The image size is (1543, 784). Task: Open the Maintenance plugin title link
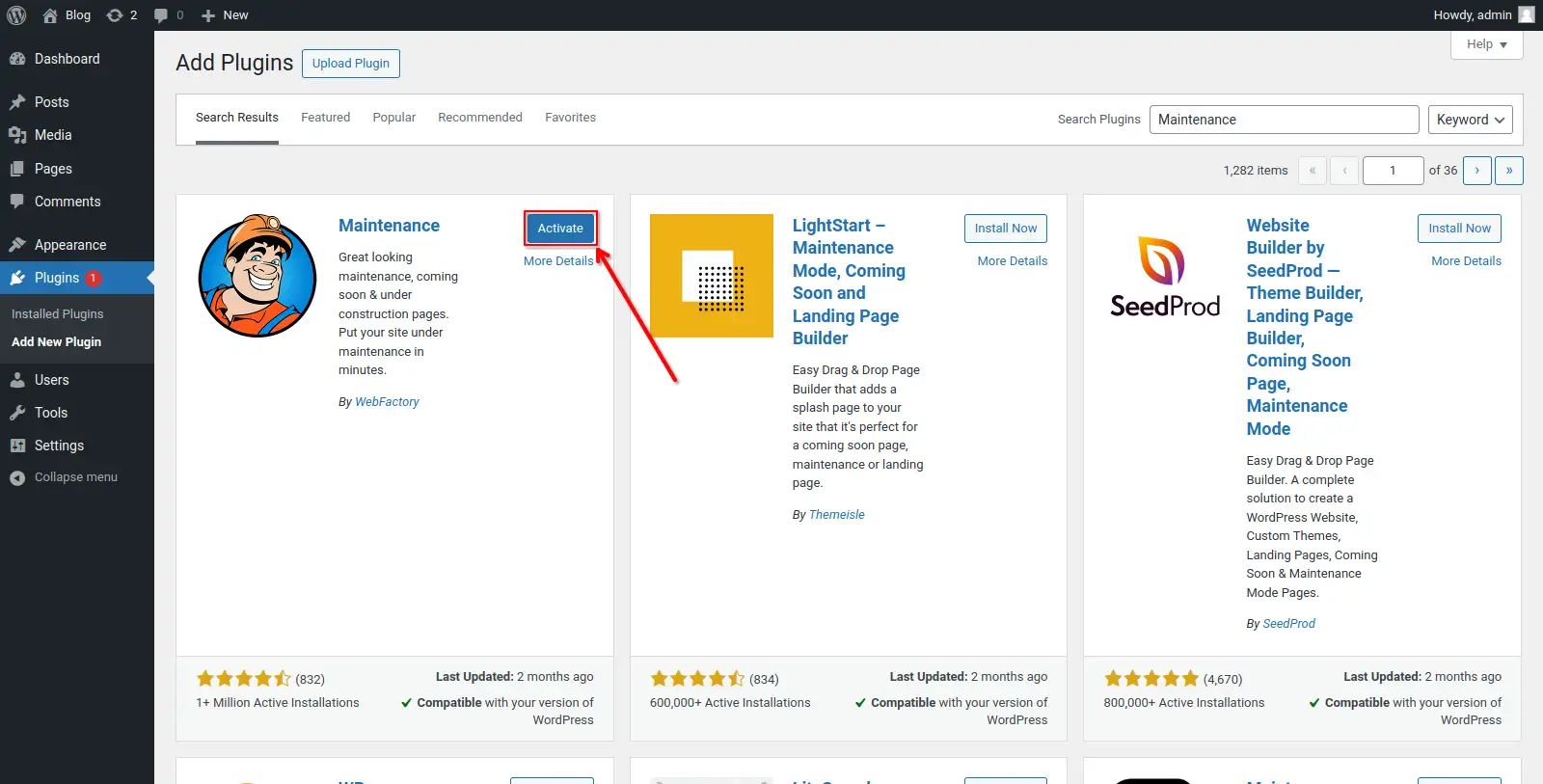(x=389, y=226)
